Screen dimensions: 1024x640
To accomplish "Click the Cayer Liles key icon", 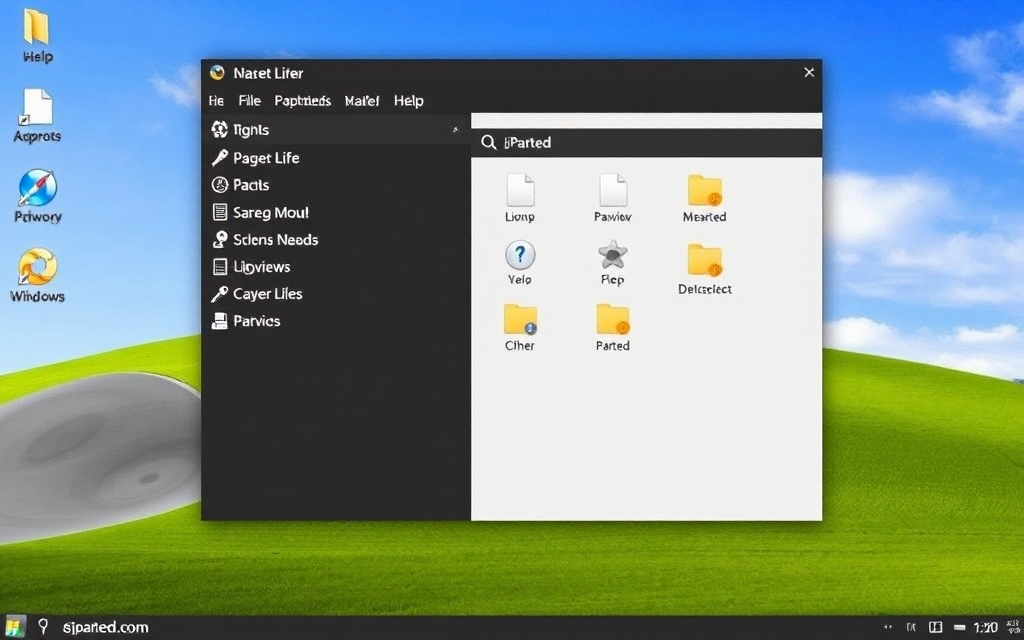I will 219,294.
